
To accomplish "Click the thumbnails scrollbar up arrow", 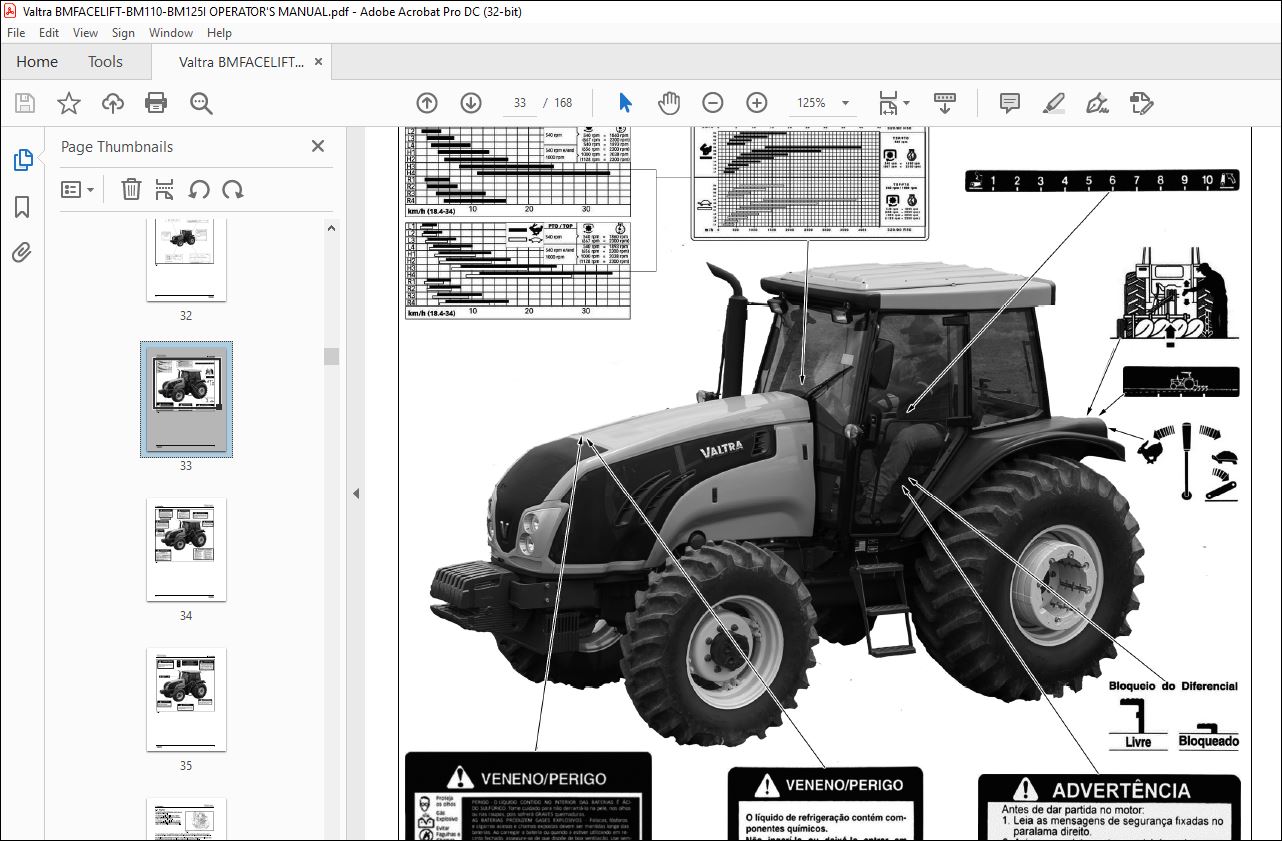I will [331, 228].
